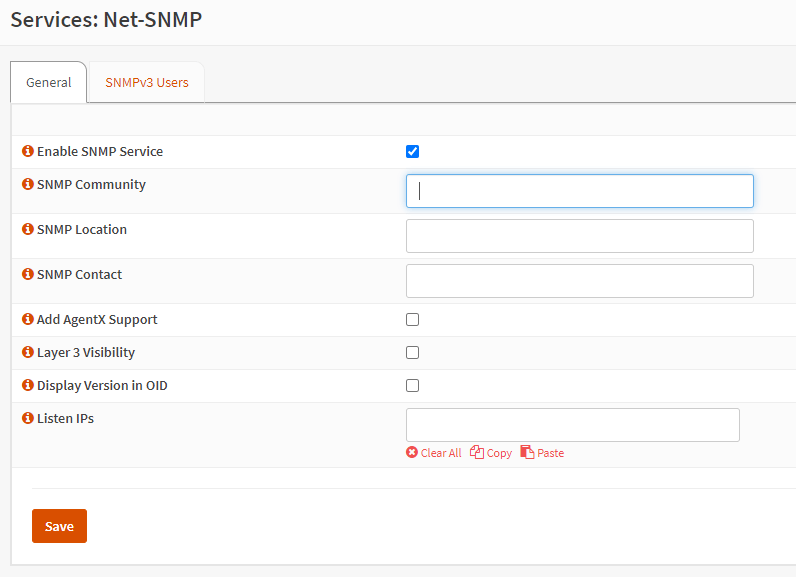796x577 pixels.
Task: Click the SNMP Contact label
Action: click(80, 275)
